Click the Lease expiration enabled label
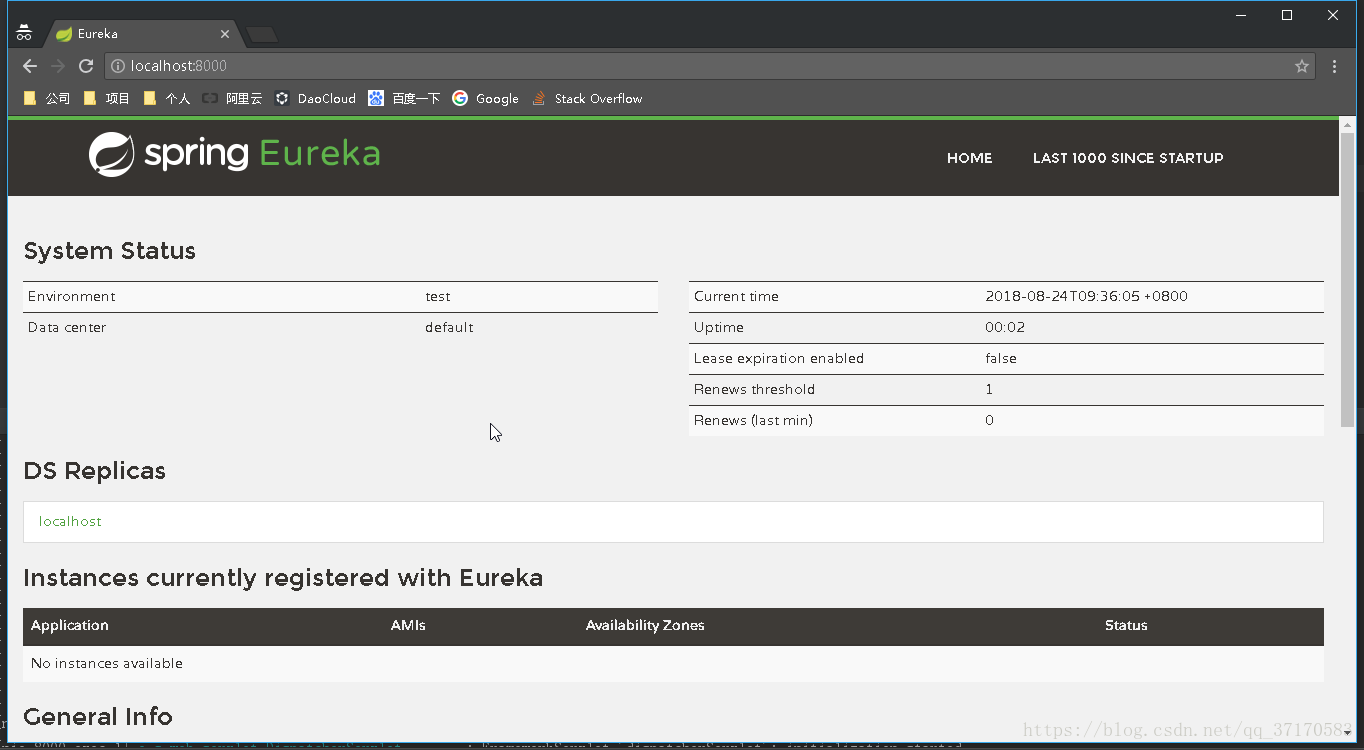This screenshot has width=1364, height=750. pyautogui.click(x=779, y=358)
